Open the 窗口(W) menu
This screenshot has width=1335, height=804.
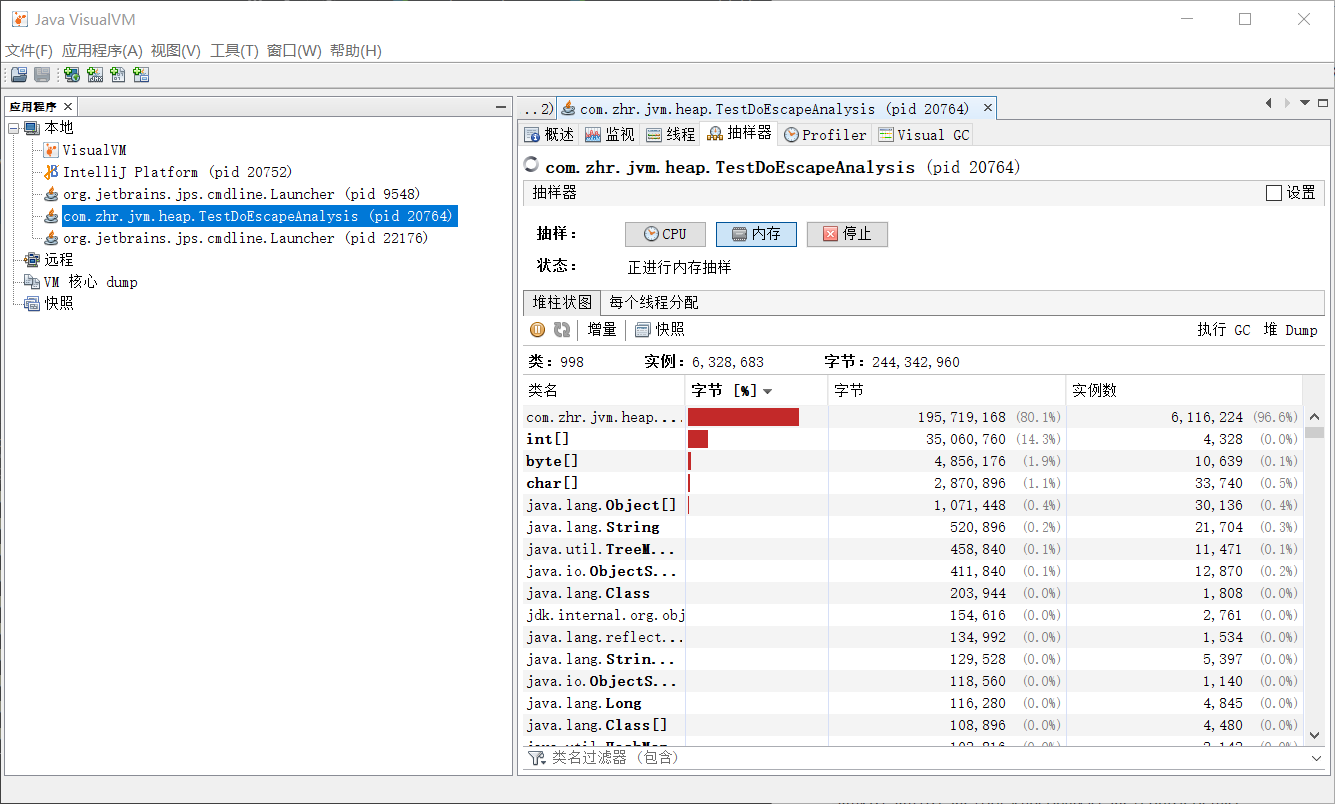[x=294, y=51]
